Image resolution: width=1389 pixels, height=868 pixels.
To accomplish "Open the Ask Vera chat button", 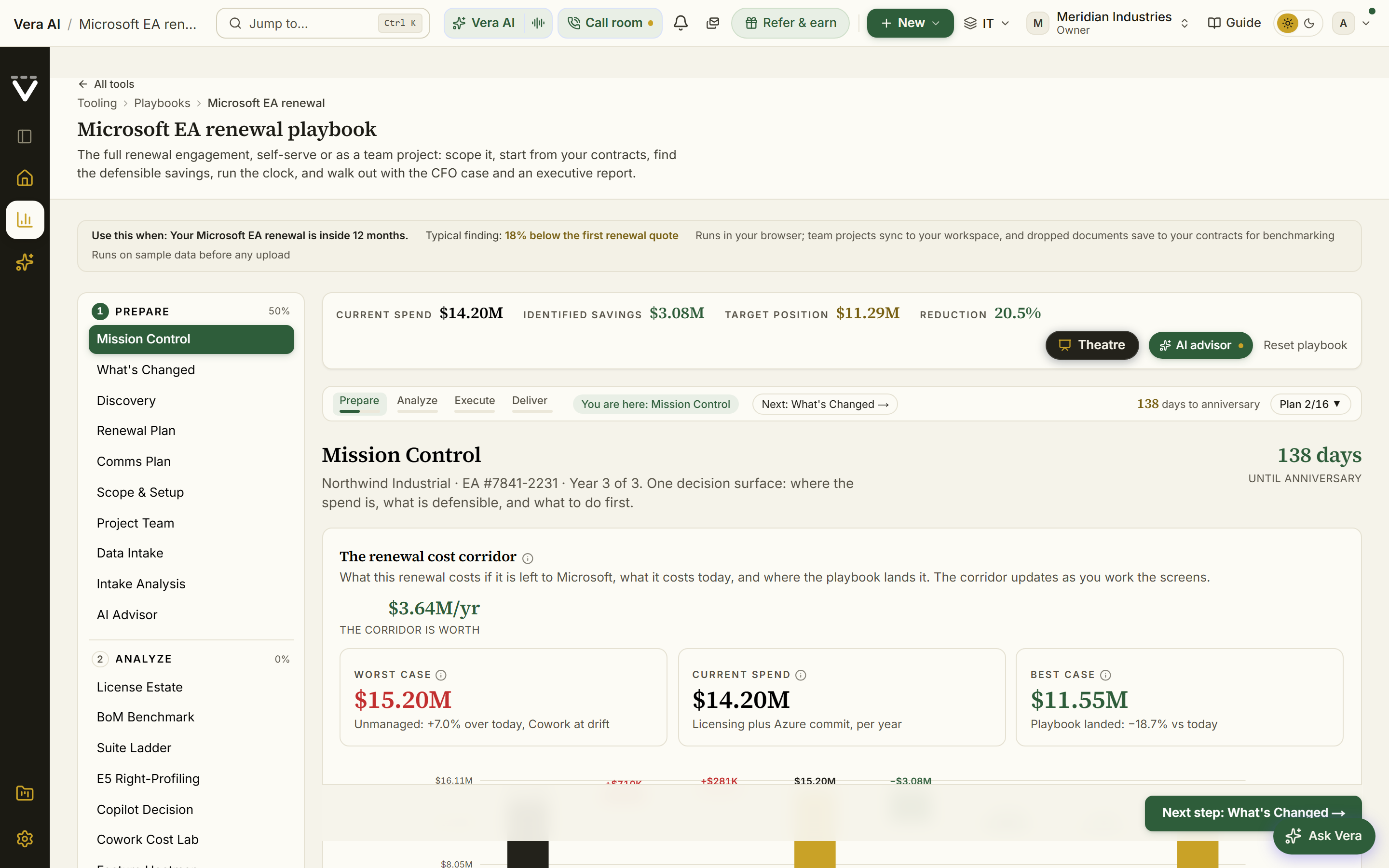I will tap(1323, 836).
